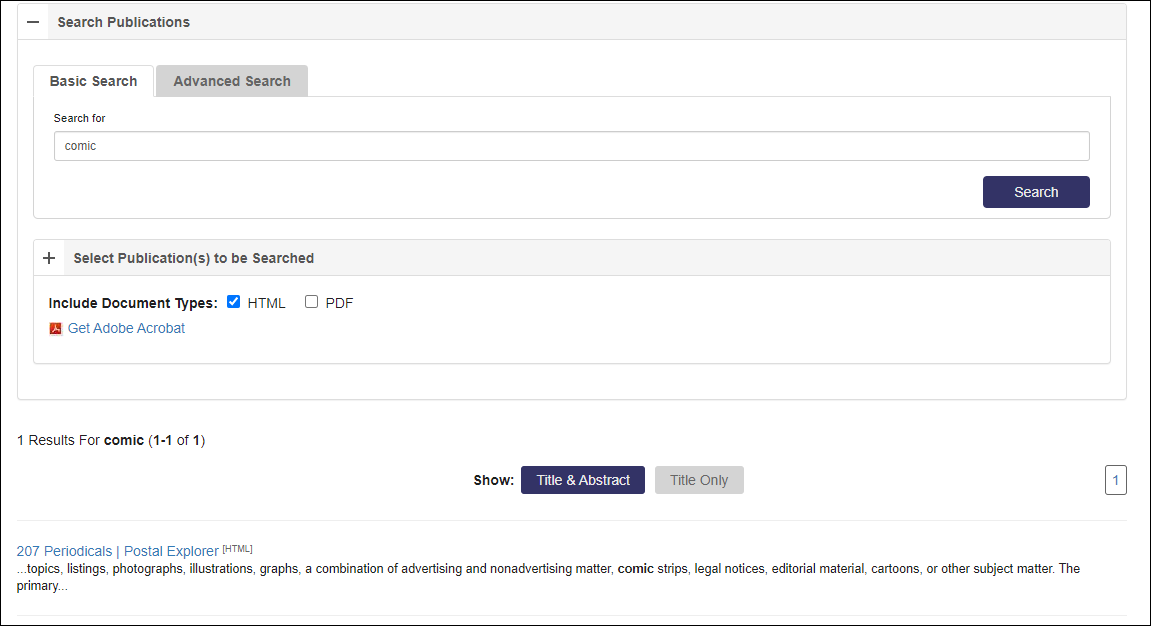Click the red Adobe Acrobat PDF icon
The image size is (1151, 626).
(55, 329)
